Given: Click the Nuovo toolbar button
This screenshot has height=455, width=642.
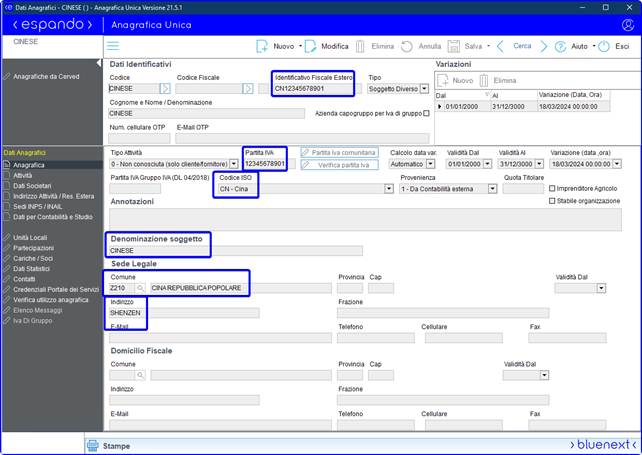Looking at the screenshot, I should click(x=276, y=46).
